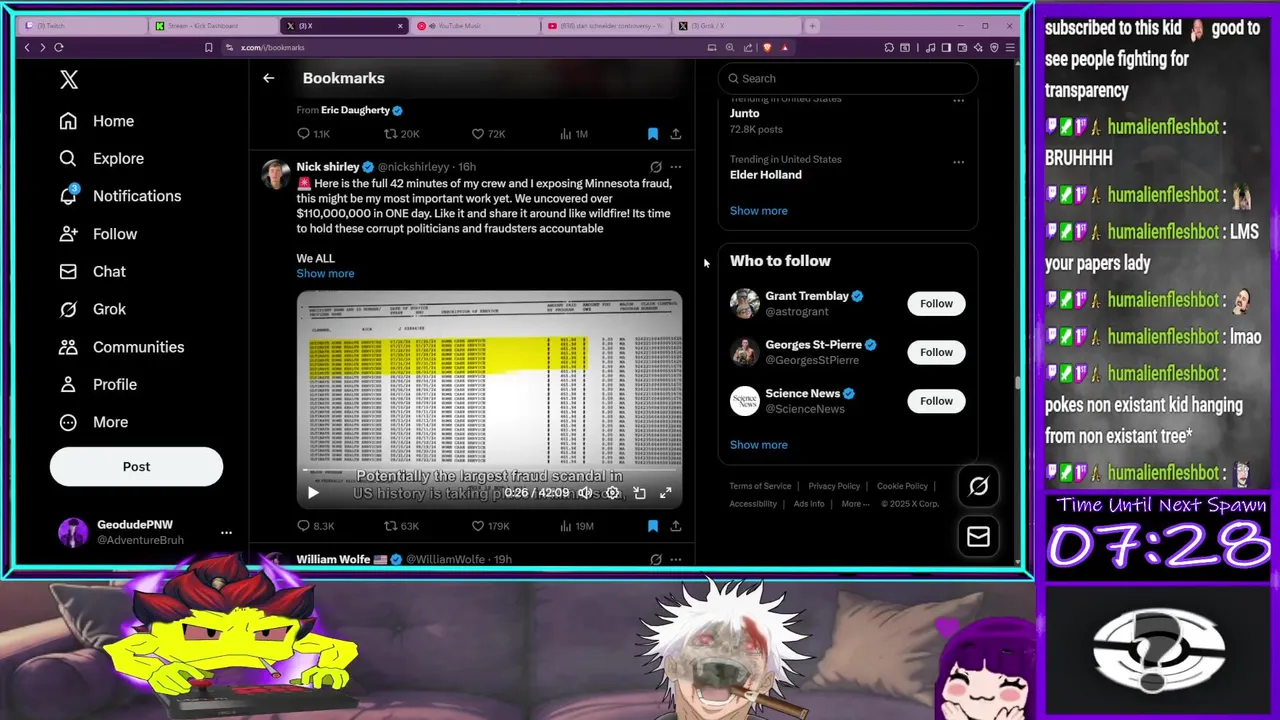Reply to Eric Daugherty post (1.1K)
The height and width of the screenshot is (720, 1280).
pos(314,134)
